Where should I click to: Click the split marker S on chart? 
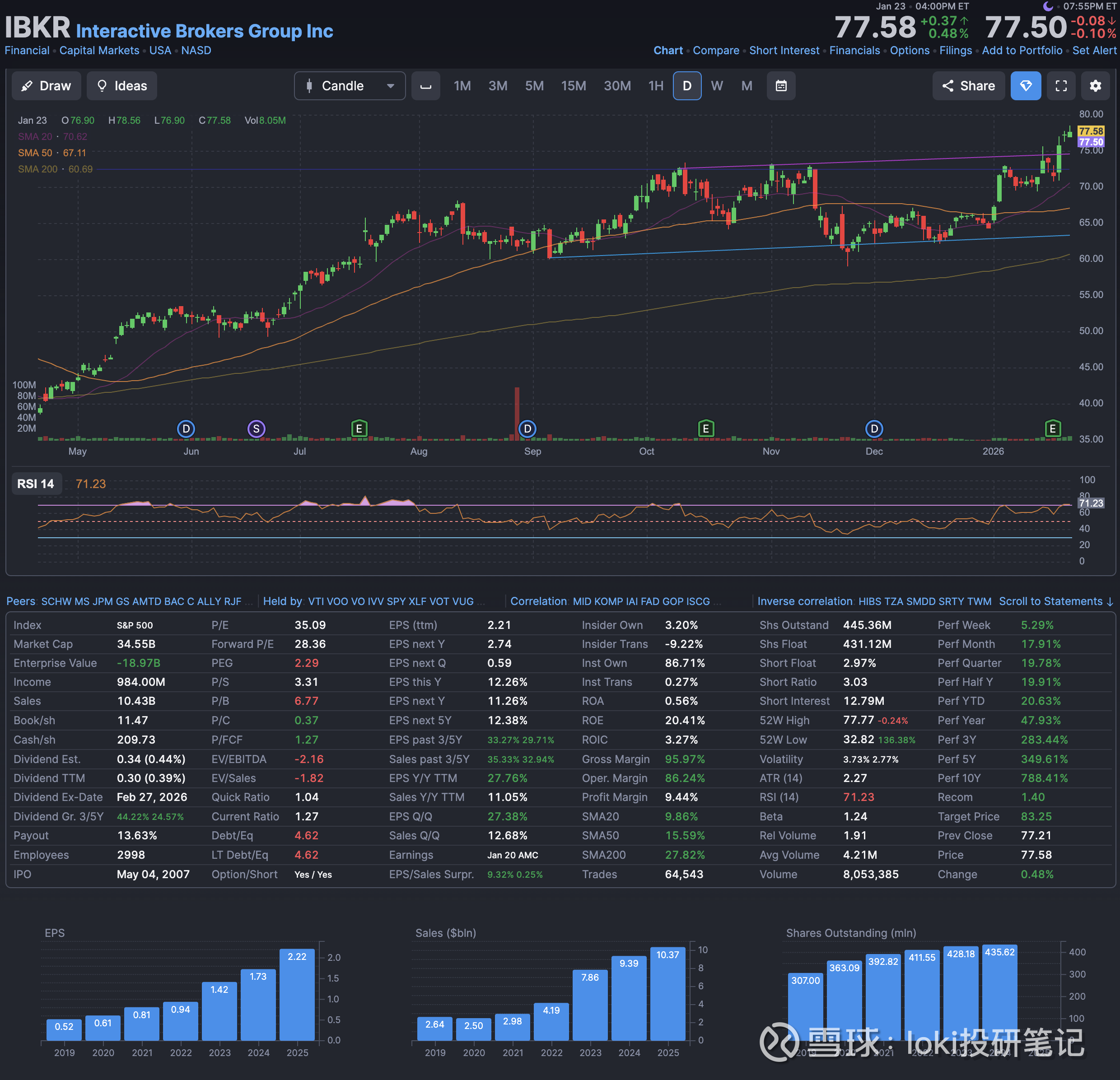256,428
